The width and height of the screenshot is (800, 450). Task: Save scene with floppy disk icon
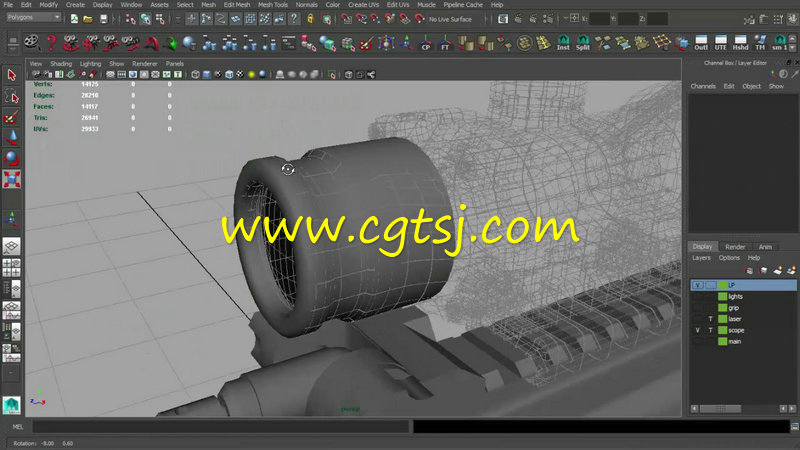pos(104,19)
